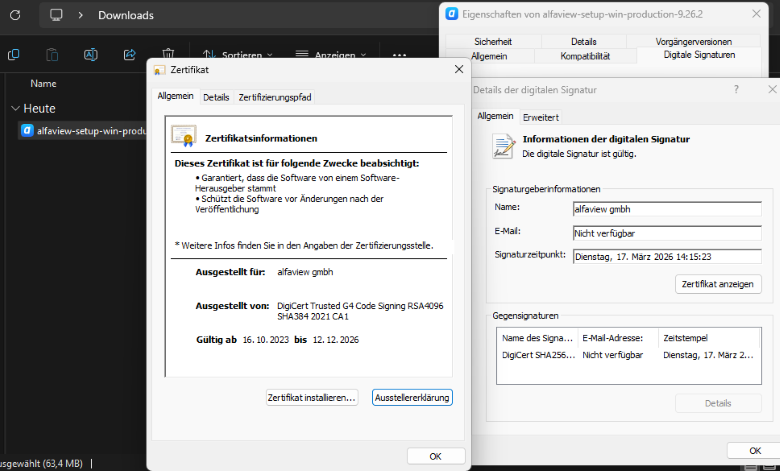Click OK in signature details dialog

pyautogui.click(x=755, y=450)
